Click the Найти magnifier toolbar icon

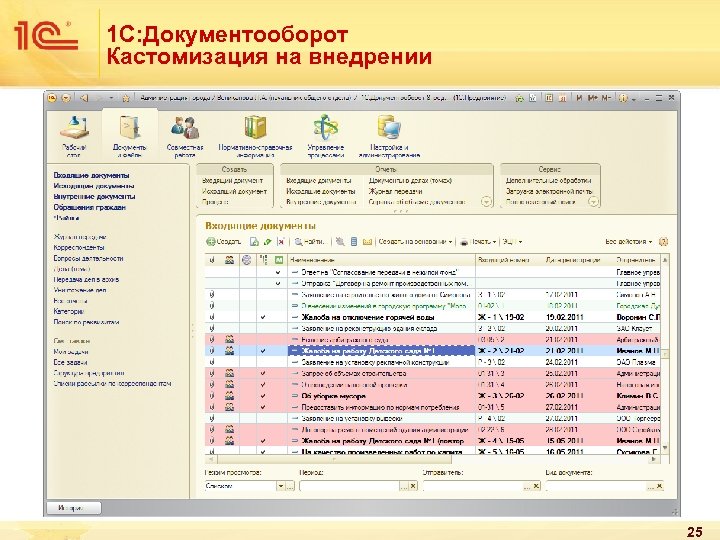[x=298, y=242]
